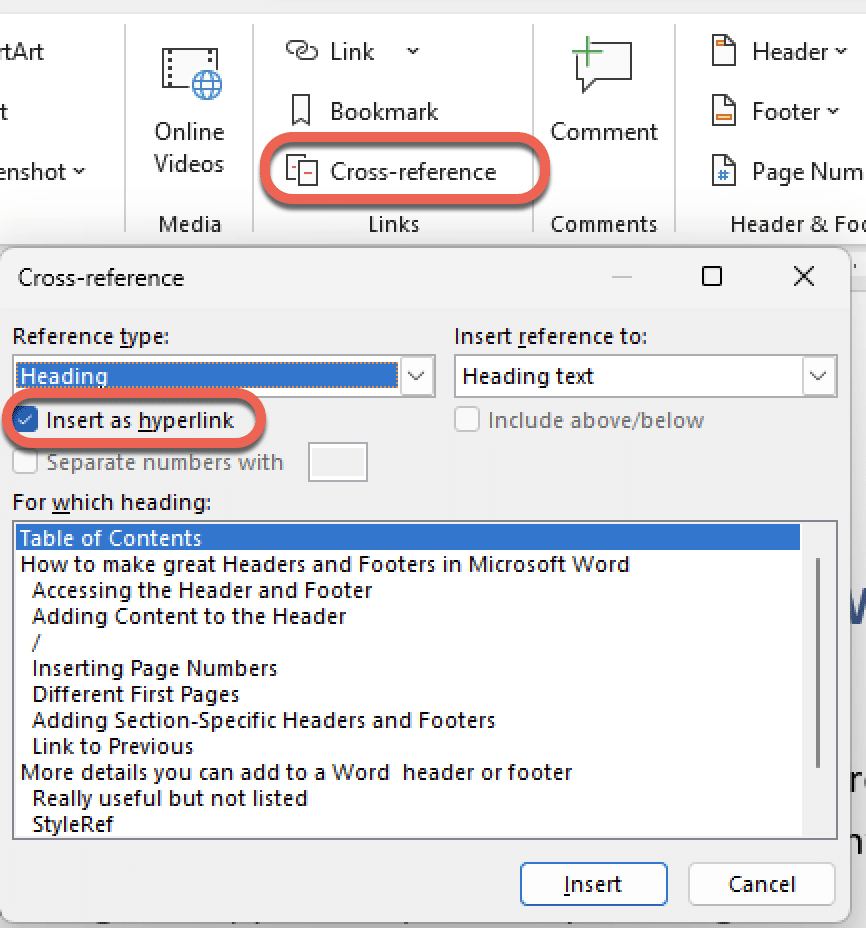Click Cancel to dismiss the dialog
This screenshot has height=928, width=866.
[761, 884]
